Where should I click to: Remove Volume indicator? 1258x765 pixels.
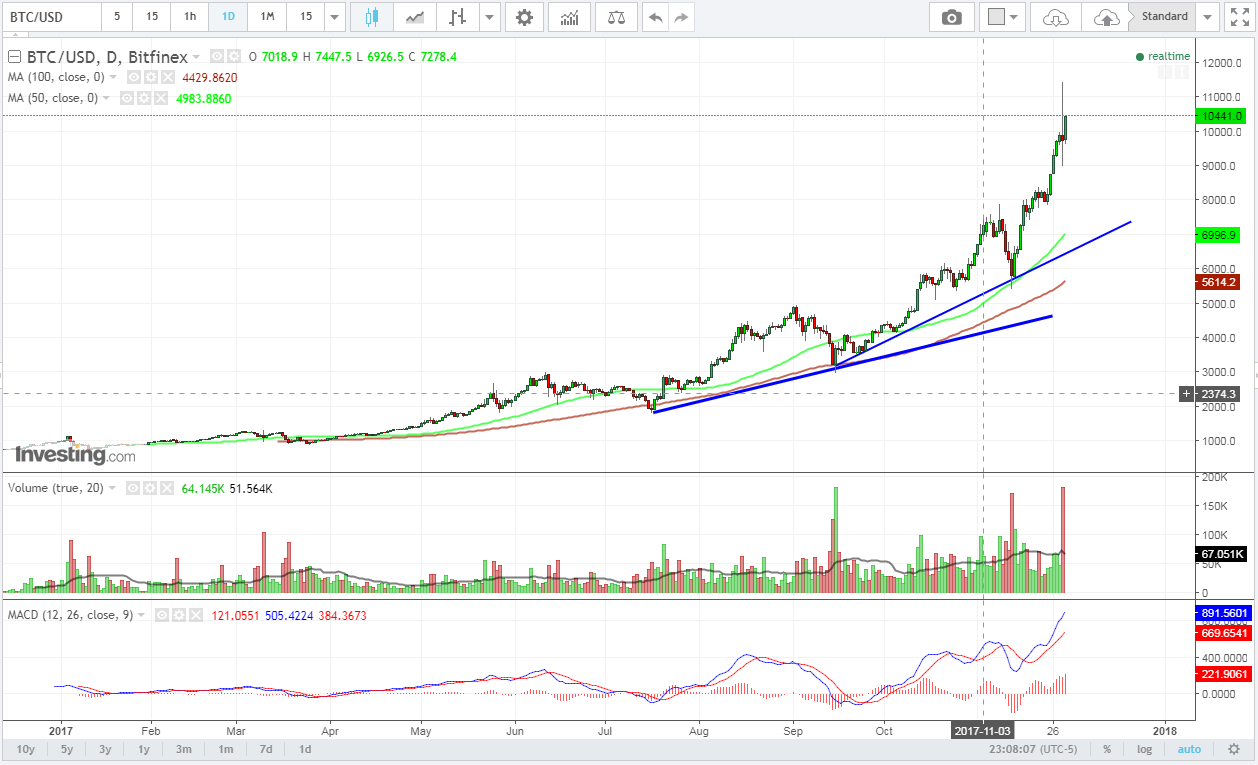tap(166, 488)
